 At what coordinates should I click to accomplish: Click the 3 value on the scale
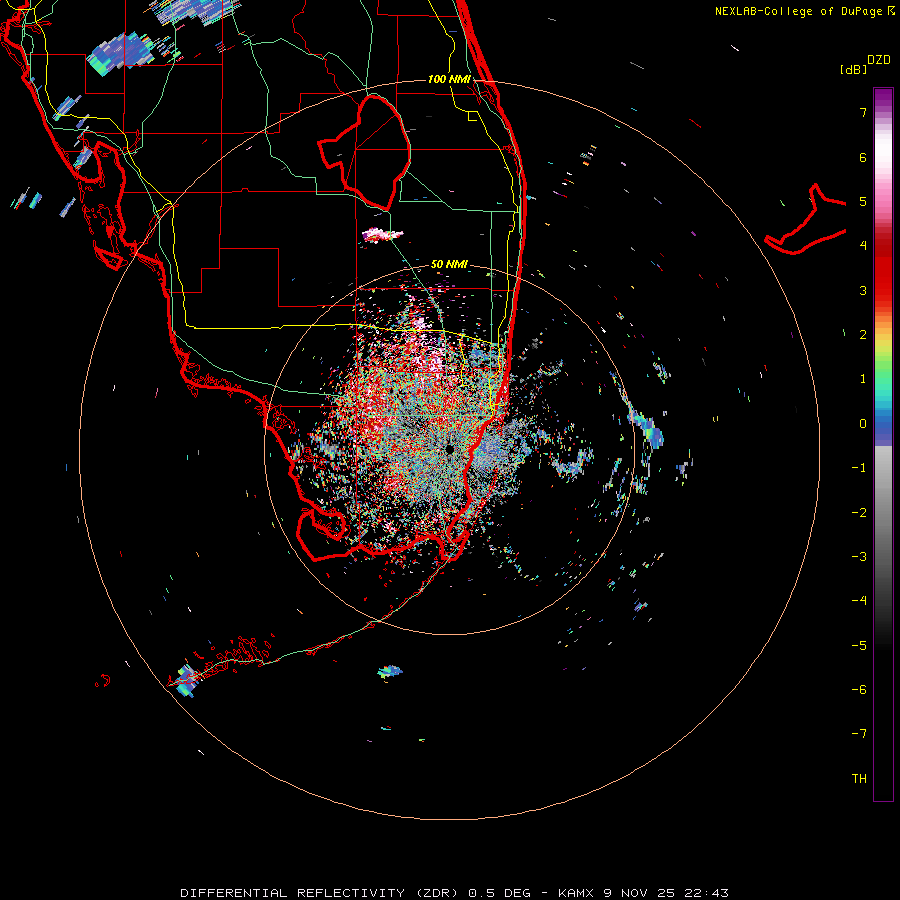[863, 290]
